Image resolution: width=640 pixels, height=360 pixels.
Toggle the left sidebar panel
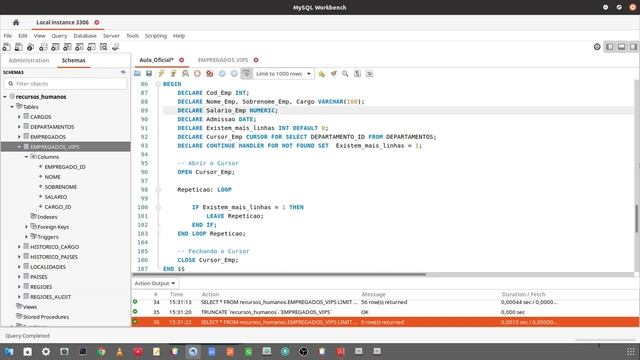pos(609,47)
